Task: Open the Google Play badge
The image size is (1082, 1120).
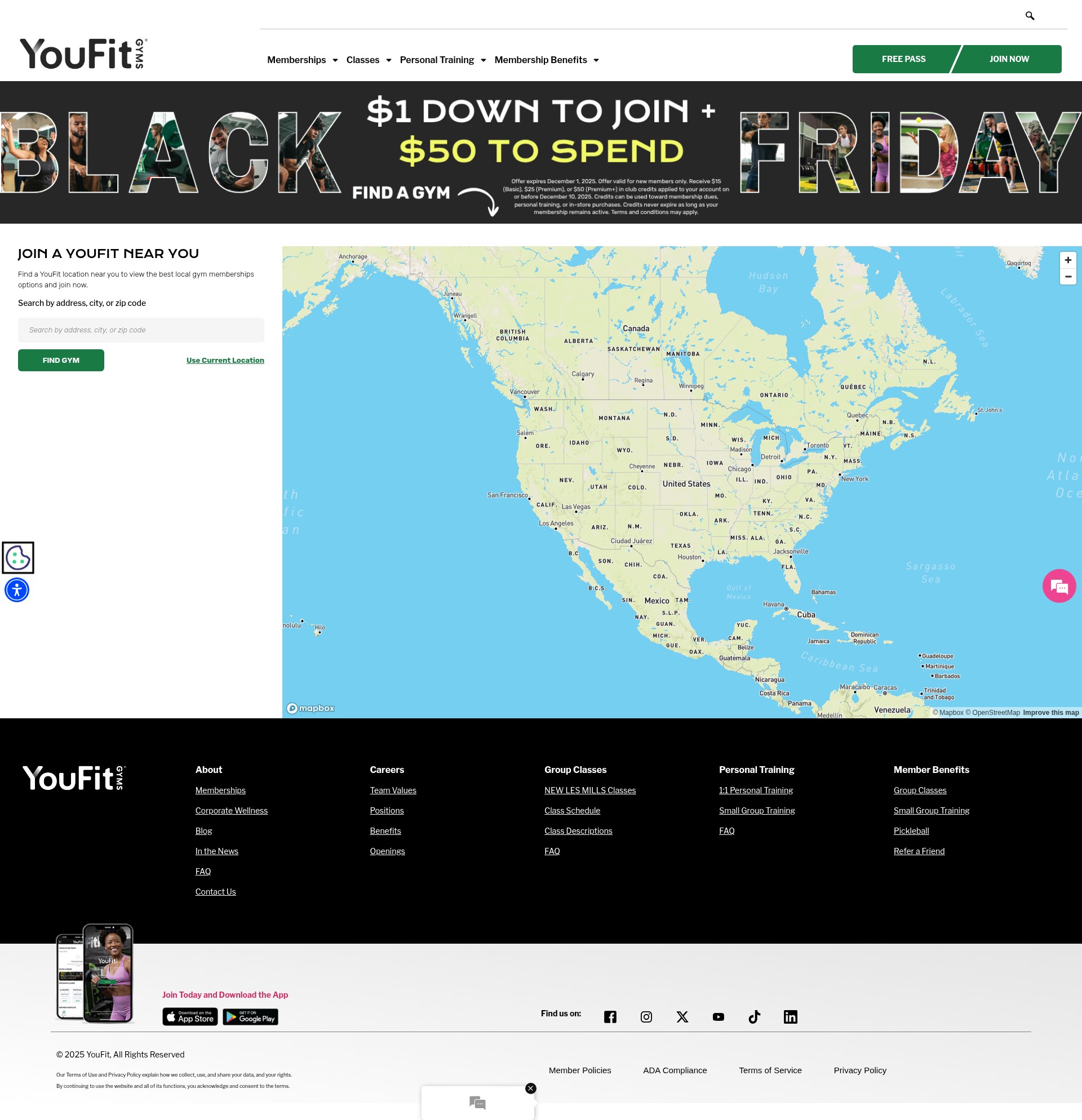Action: (x=250, y=1016)
